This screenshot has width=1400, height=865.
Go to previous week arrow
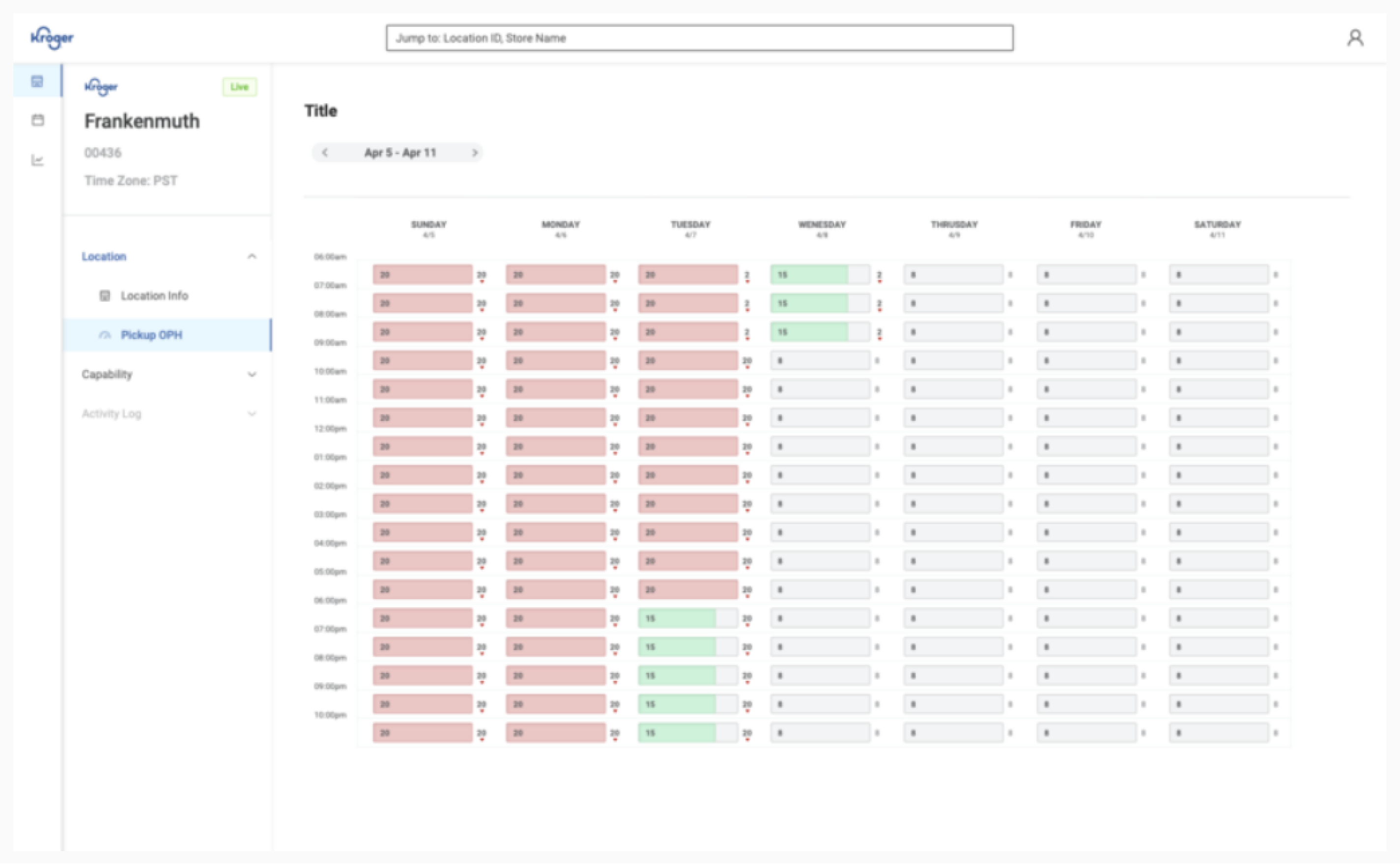point(325,153)
